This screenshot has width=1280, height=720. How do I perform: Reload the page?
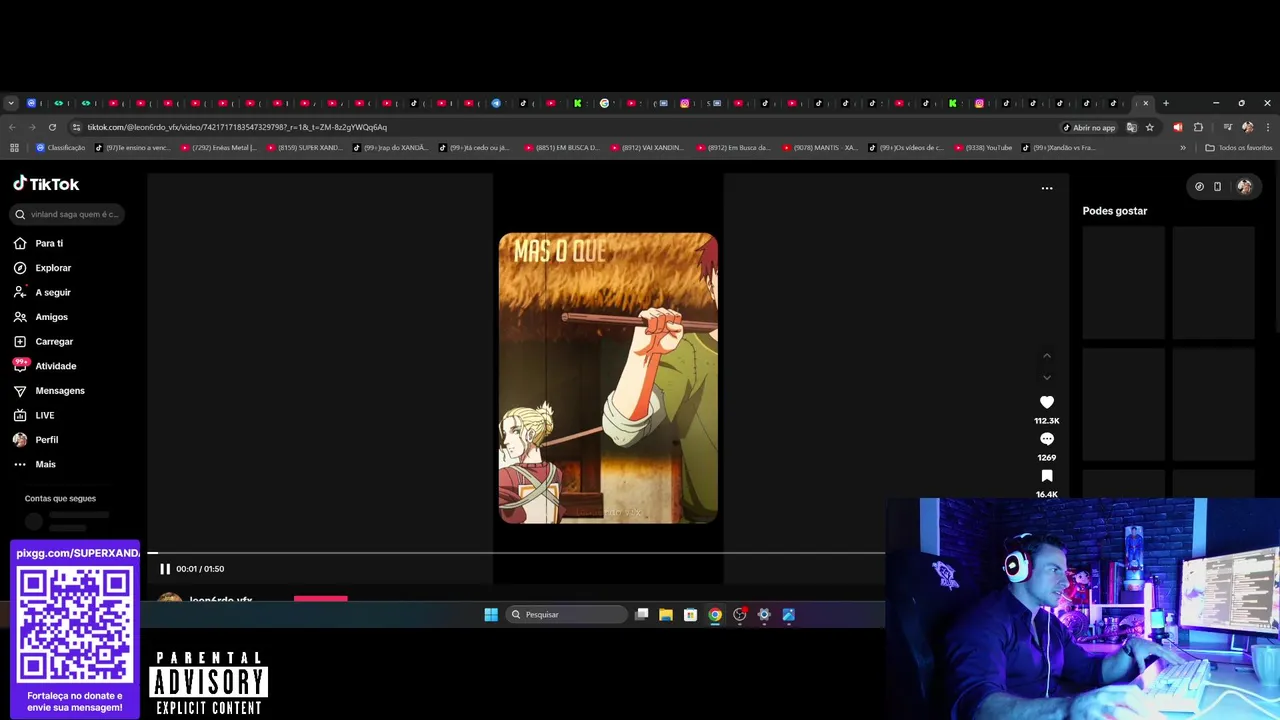tap(52, 127)
